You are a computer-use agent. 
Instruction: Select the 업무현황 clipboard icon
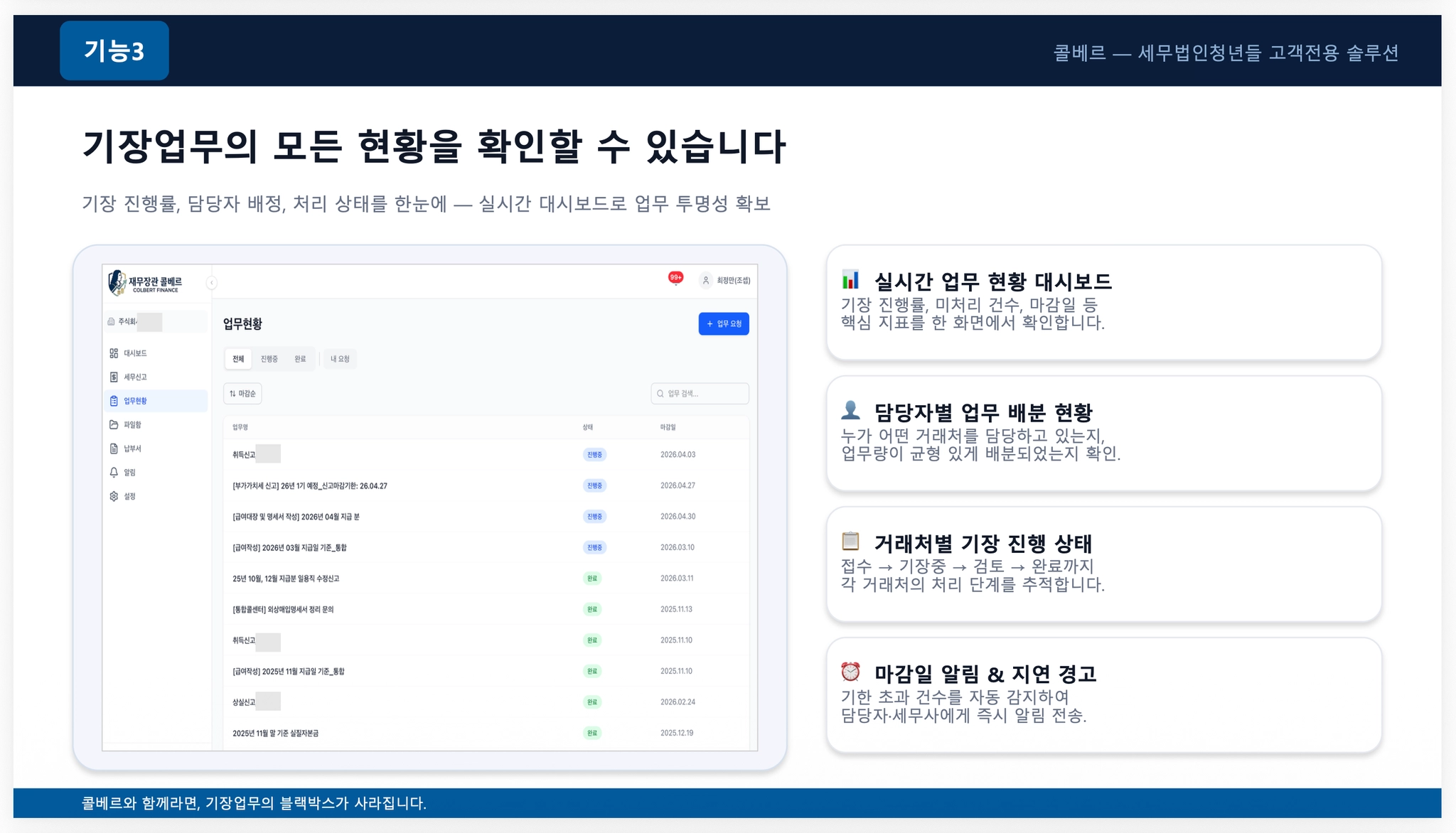(x=114, y=401)
